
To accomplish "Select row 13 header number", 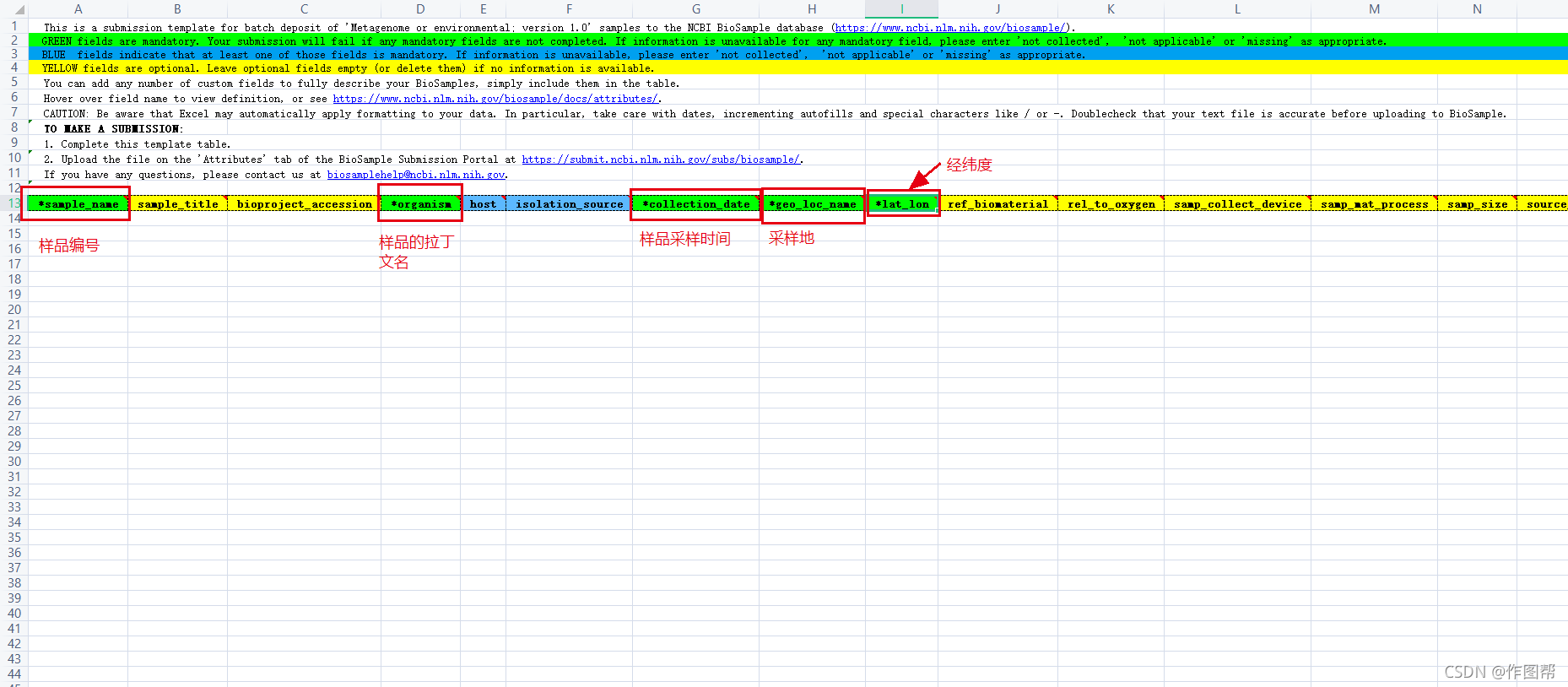I will click(x=14, y=203).
